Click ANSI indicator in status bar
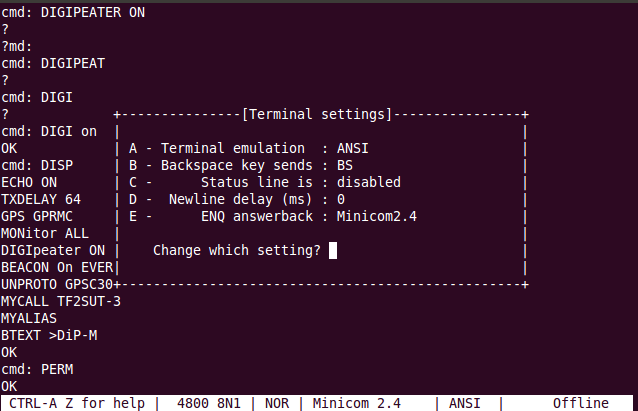Viewport: 638px width, 411px height. (x=465, y=403)
